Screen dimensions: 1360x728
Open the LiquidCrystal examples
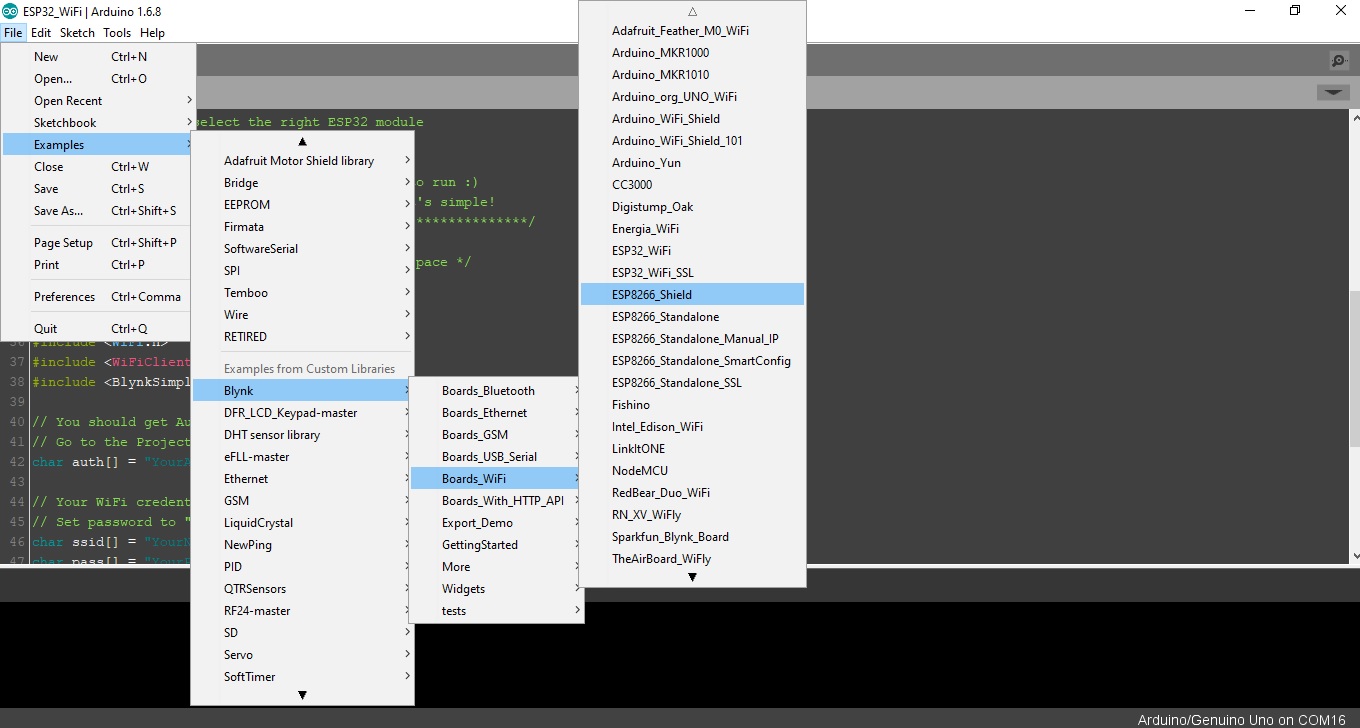302,523
